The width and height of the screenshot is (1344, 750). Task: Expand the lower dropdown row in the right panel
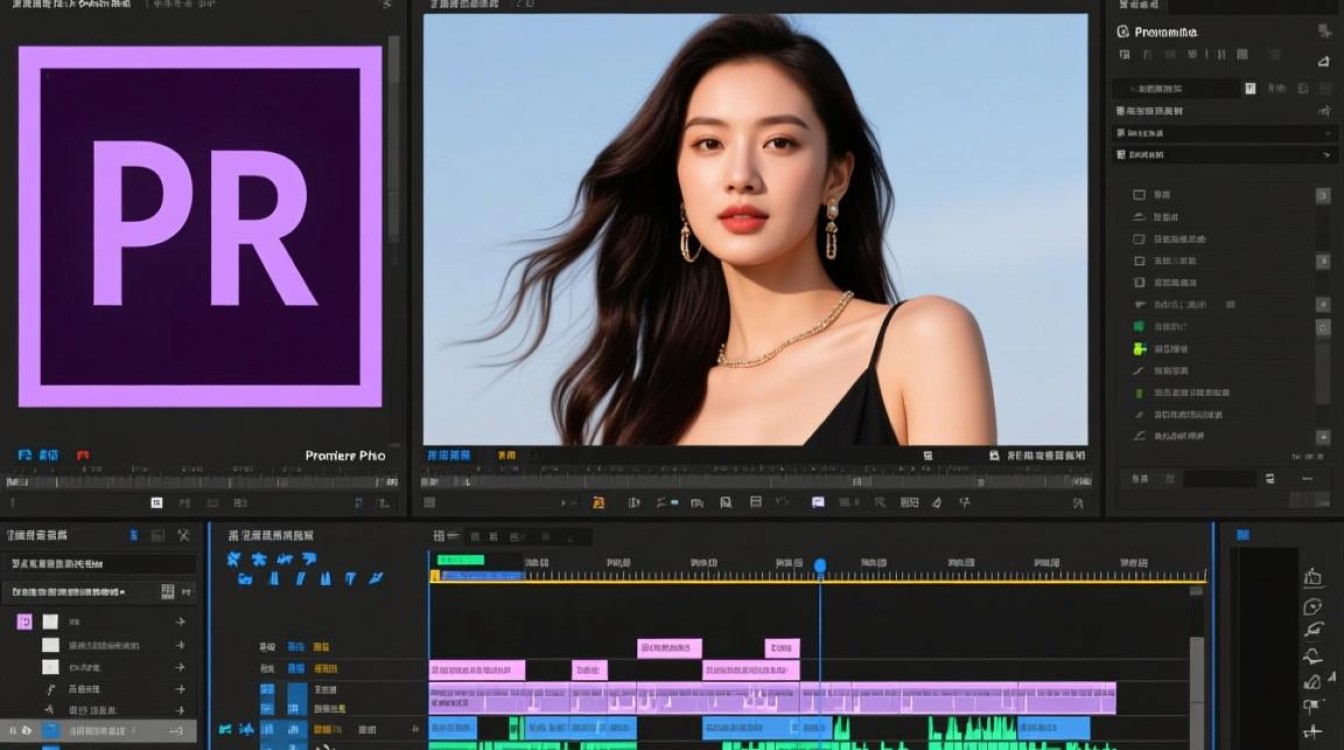pos(1225,155)
